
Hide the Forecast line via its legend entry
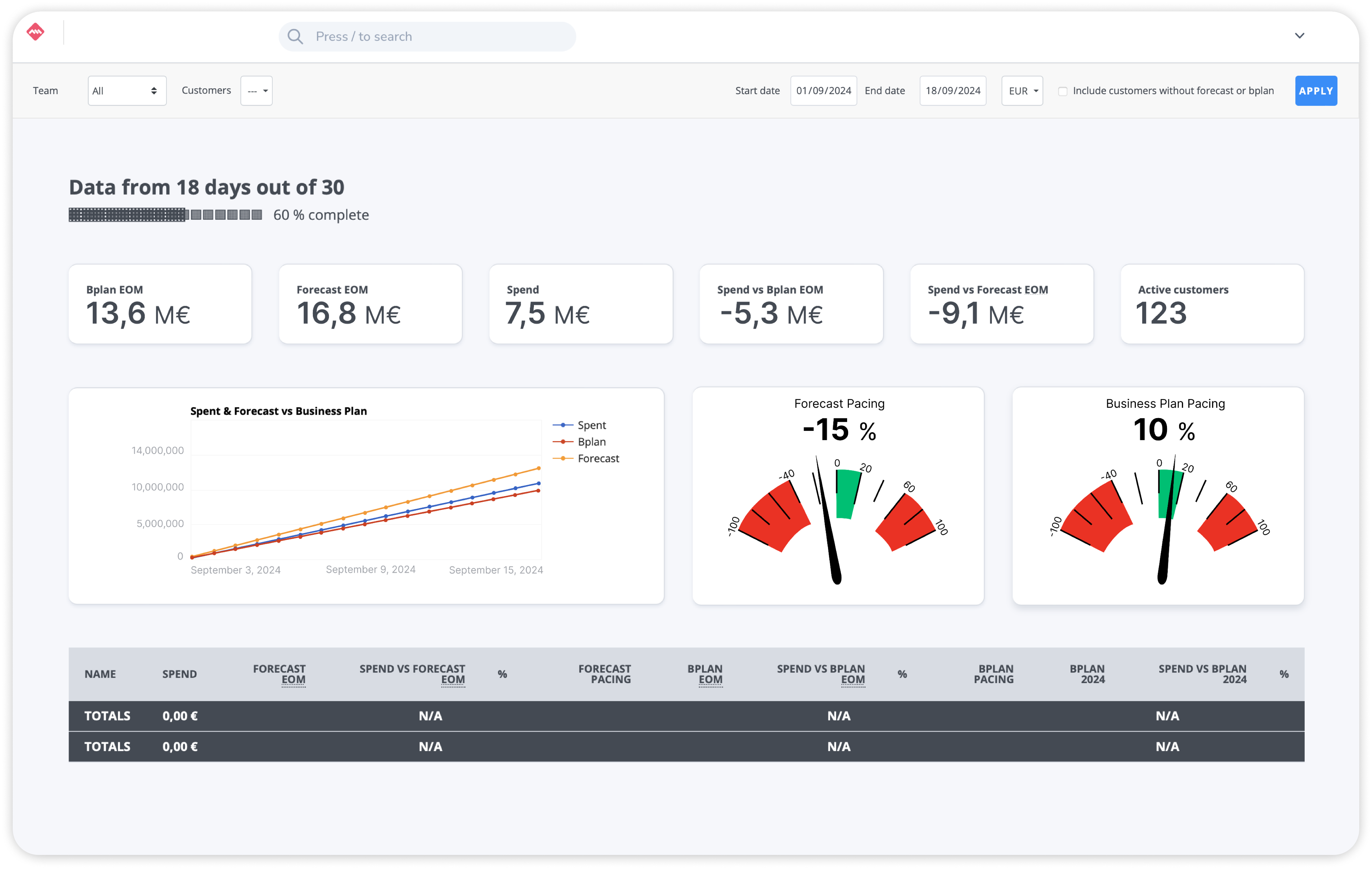pyautogui.click(x=598, y=458)
